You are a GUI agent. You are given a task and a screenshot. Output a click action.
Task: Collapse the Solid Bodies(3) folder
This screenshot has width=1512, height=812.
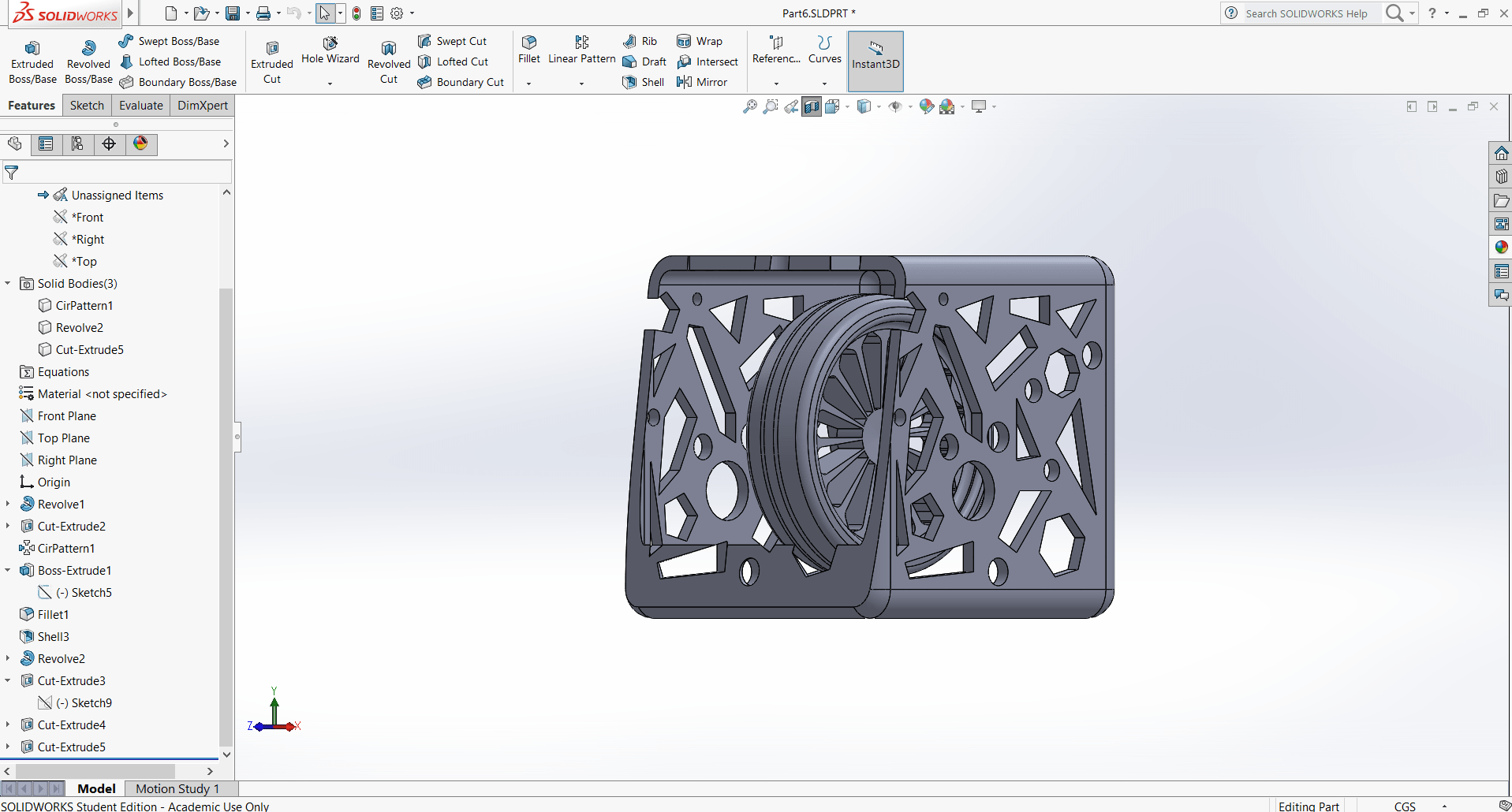(x=8, y=283)
